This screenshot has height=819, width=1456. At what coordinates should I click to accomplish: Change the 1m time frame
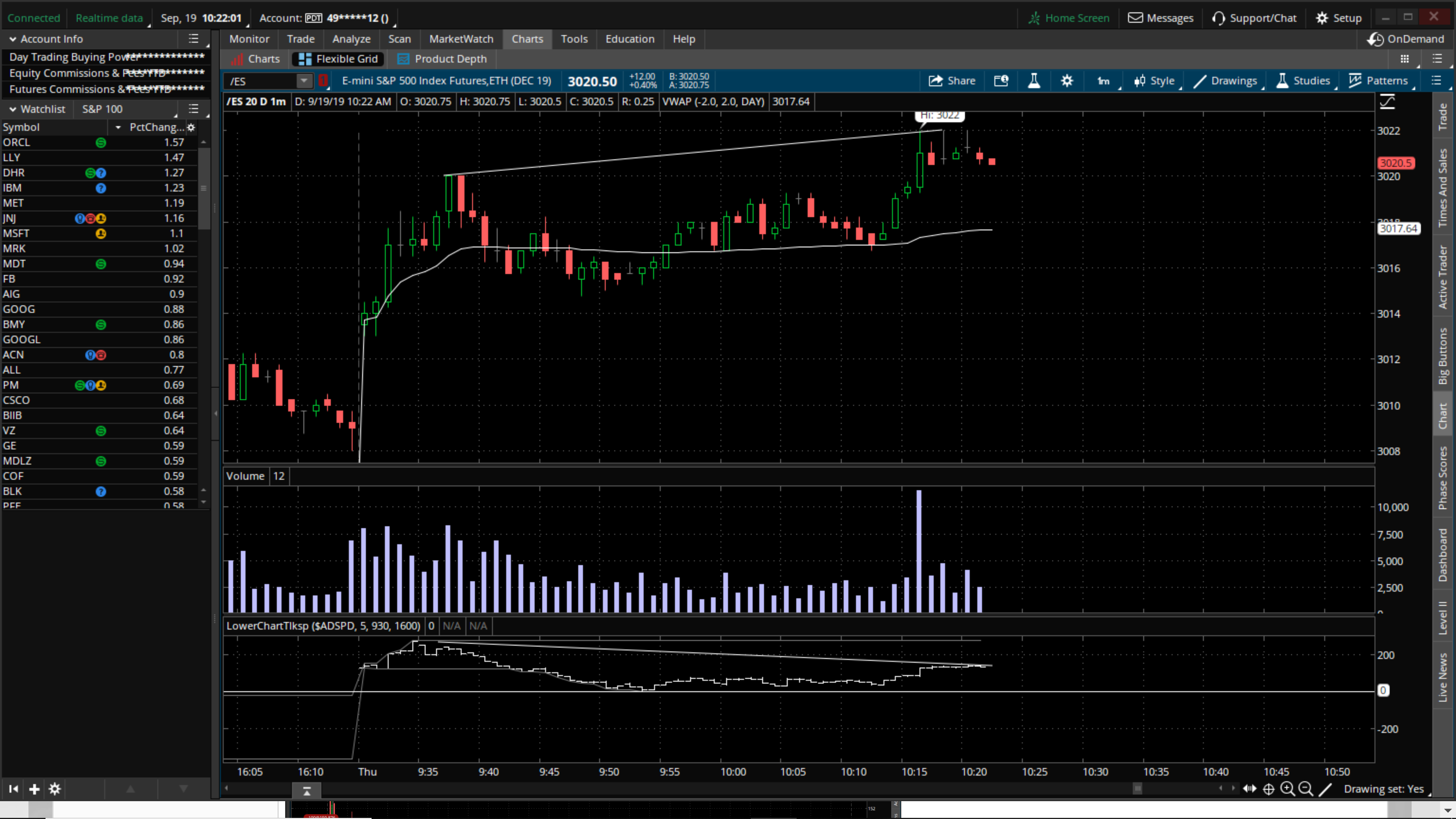[x=1104, y=81]
